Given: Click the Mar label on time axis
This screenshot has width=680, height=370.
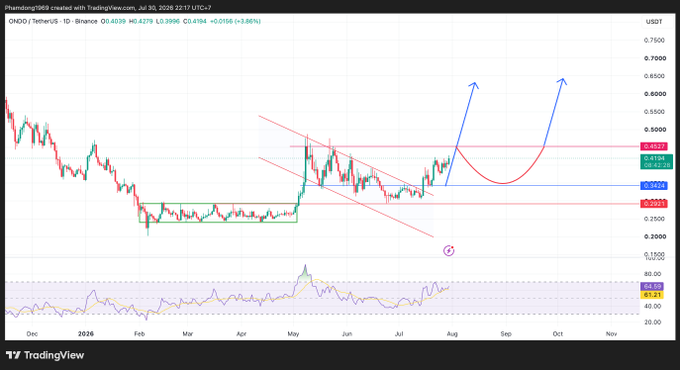Looking at the screenshot, I should pos(187,334).
